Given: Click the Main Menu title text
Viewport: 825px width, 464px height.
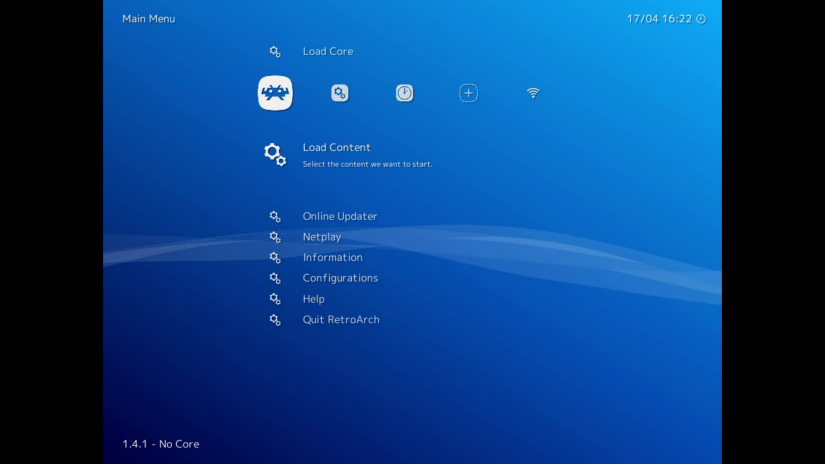Looking at the screenshot, I should (149, 19).
